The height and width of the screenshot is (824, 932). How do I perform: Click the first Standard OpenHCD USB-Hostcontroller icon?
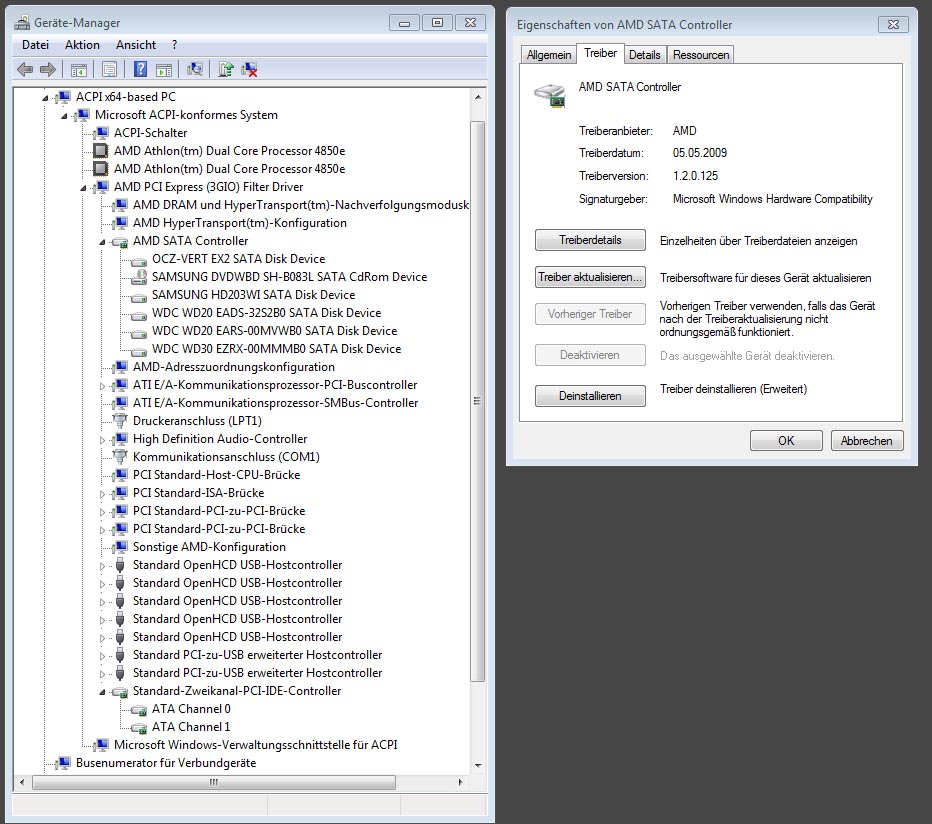[120, 565]
